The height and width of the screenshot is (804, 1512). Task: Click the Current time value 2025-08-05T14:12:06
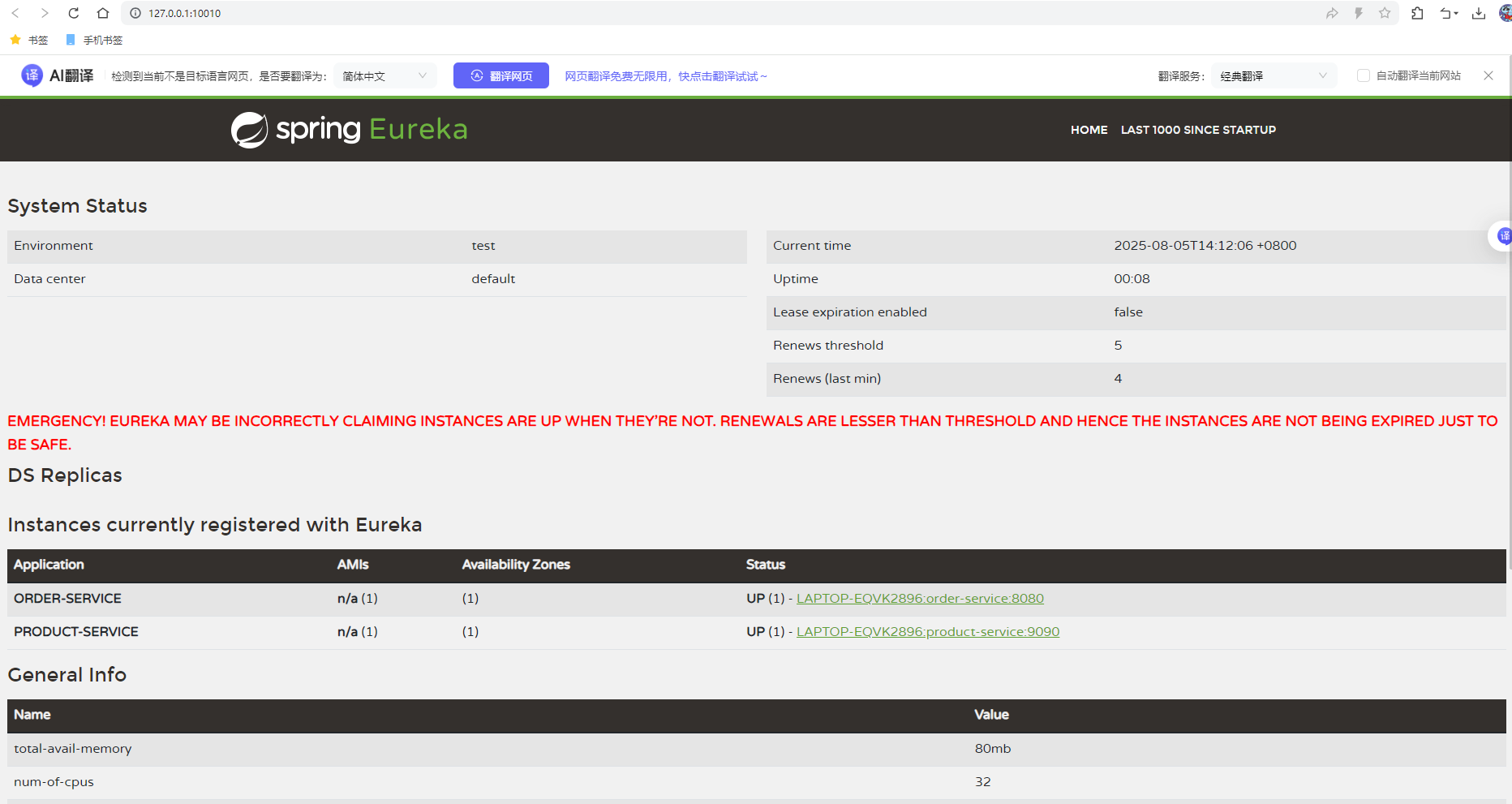pos(1205,246)
